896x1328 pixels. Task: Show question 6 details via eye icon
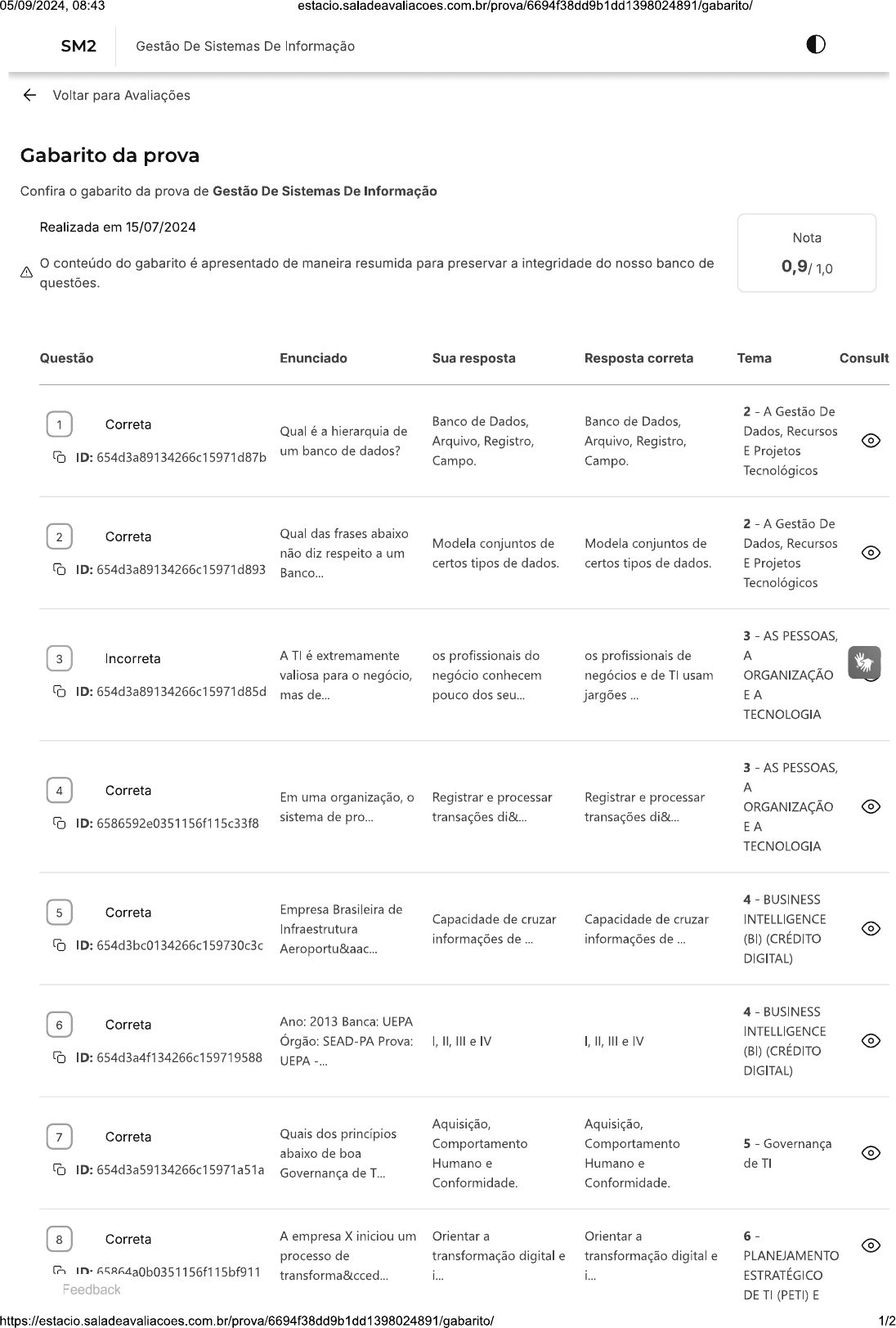871,1041
